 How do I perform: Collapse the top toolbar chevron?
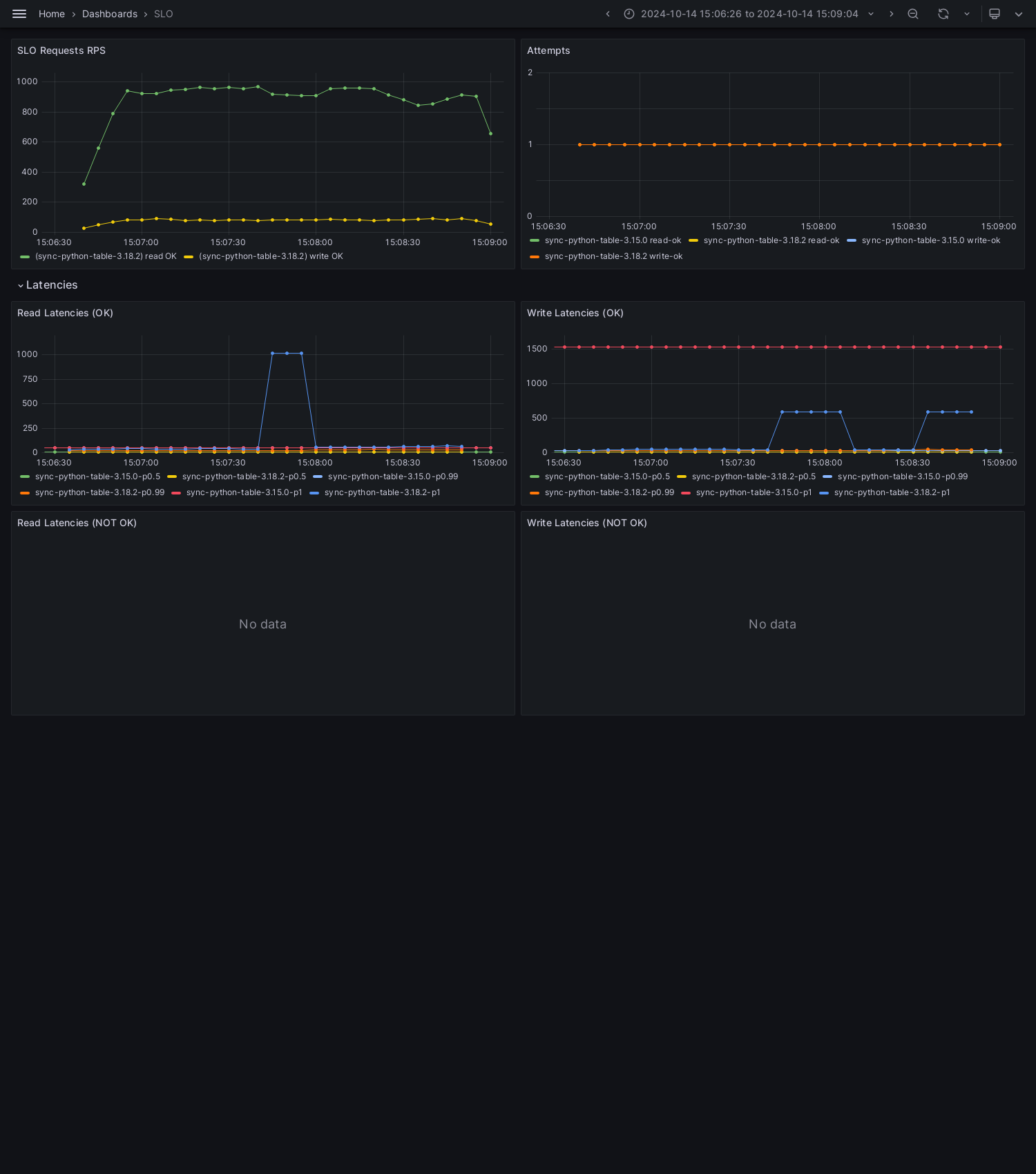pyautogui.click(x=1019, y=14)
